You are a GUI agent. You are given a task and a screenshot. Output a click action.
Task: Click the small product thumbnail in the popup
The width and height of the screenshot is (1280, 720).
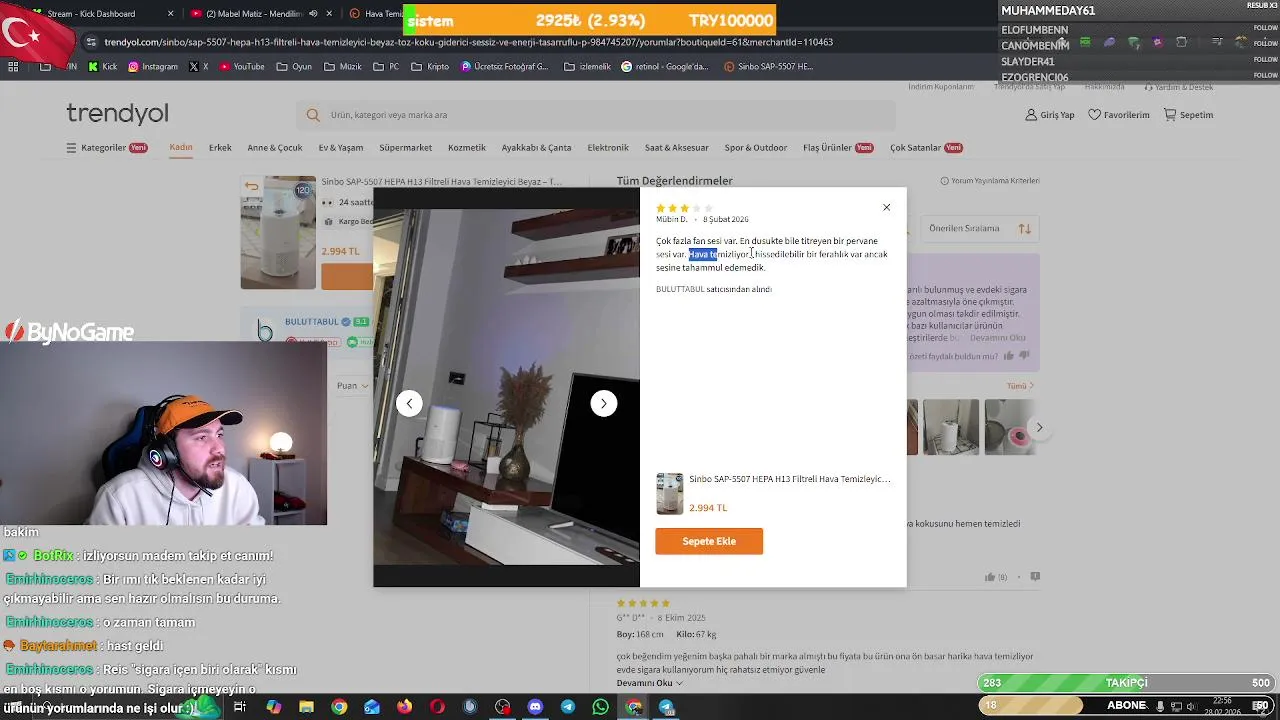(x=670, y=494)
